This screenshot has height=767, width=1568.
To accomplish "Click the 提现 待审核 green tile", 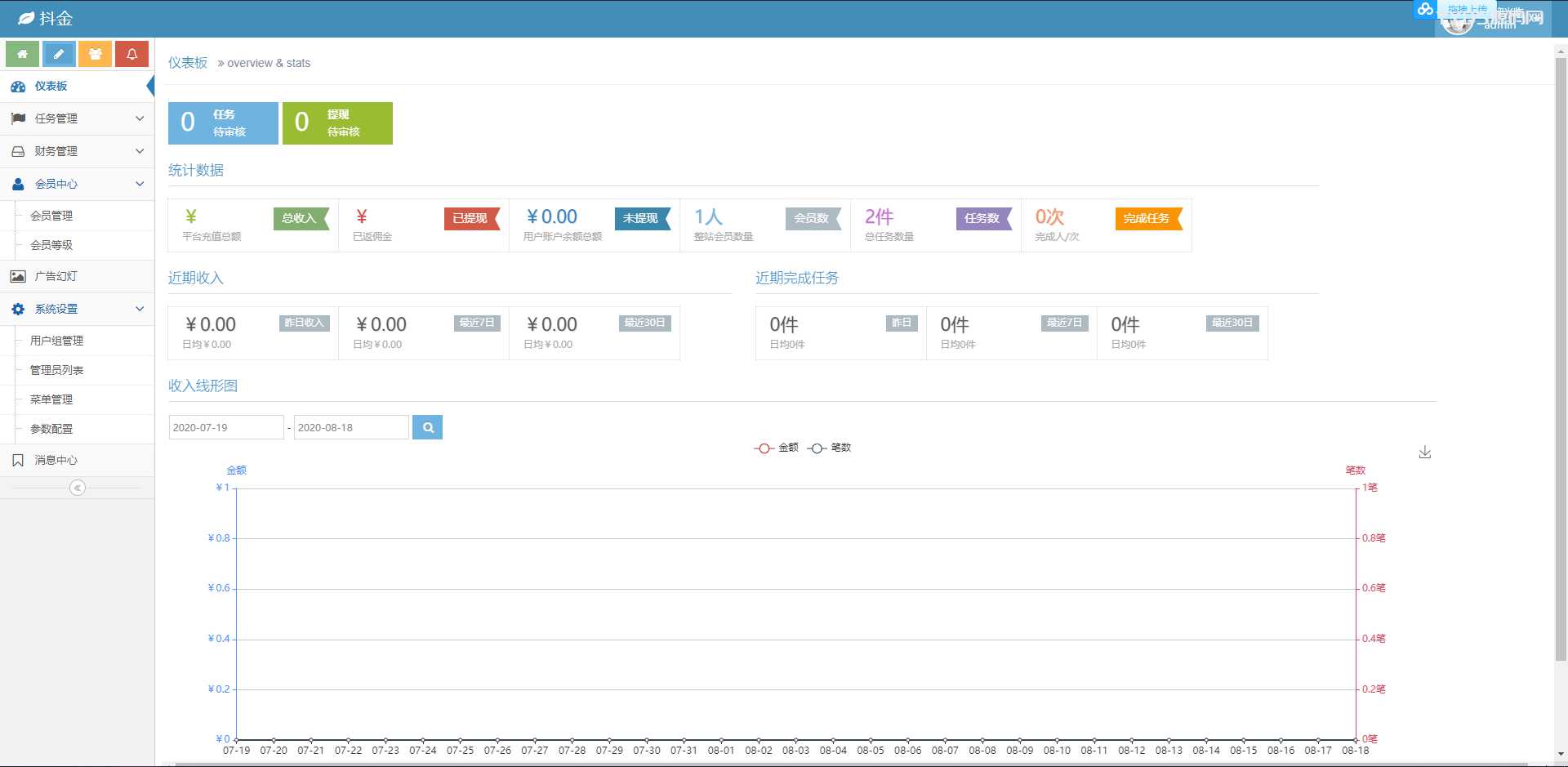I will pyautogui.click(x=337, y=123).
